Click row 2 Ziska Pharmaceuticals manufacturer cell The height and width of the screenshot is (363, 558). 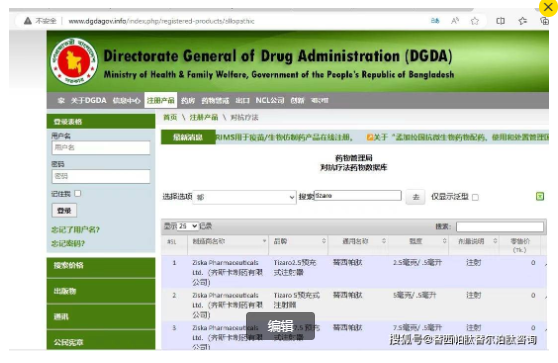click(x=228, y=305)
